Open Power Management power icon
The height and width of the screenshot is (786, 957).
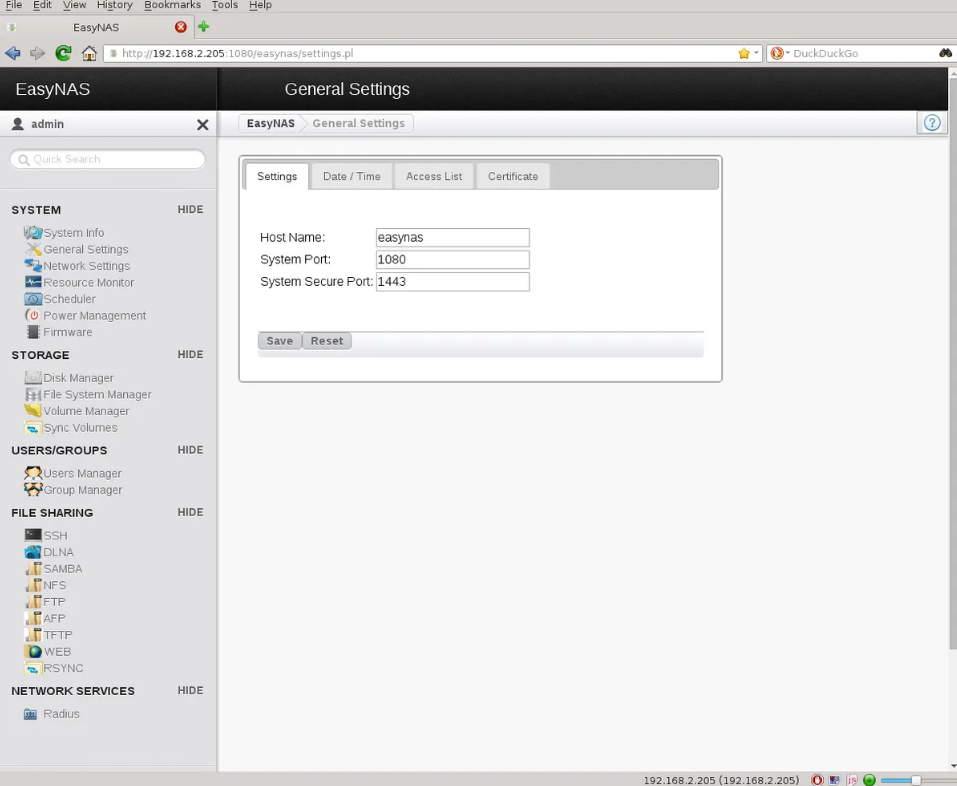coord(33,315)
